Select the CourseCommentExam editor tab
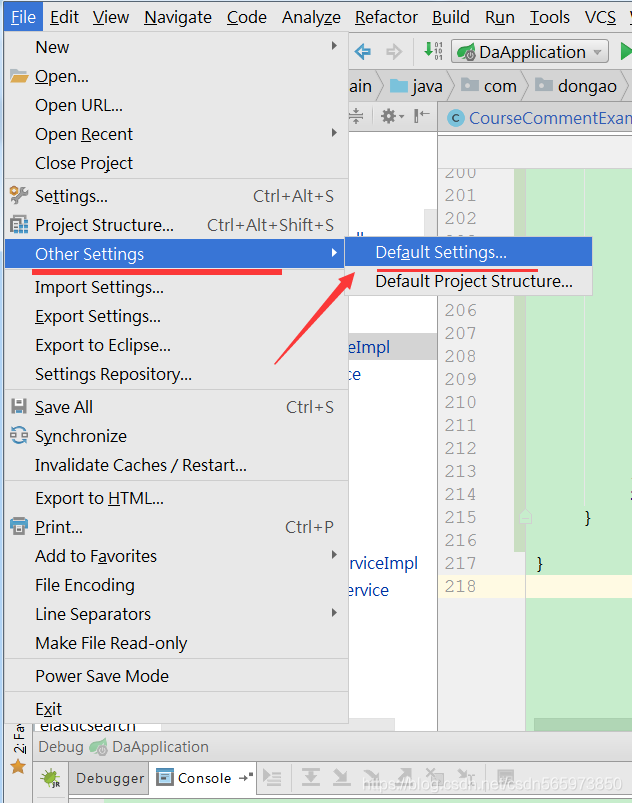632x803 pixels. coord(539,118)
